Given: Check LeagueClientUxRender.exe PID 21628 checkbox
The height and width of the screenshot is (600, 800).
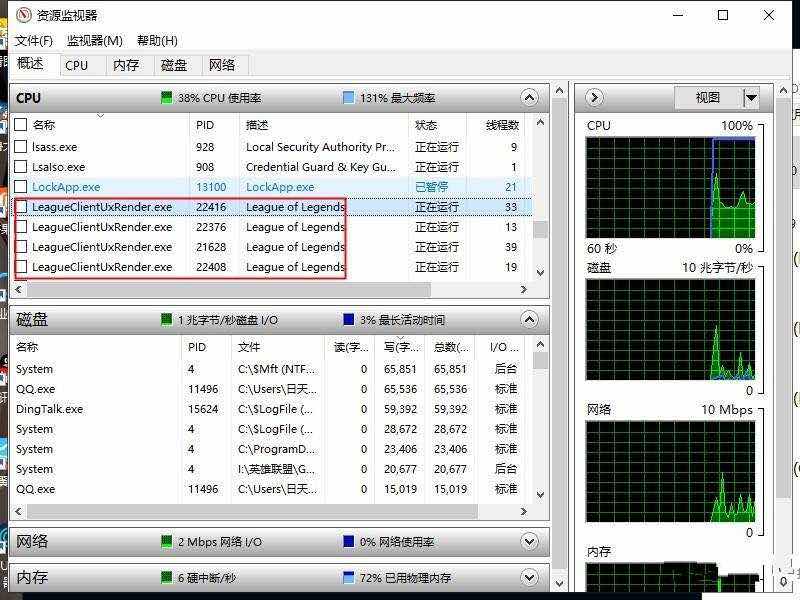Looking at the screenshot, I should pos(21,246).
